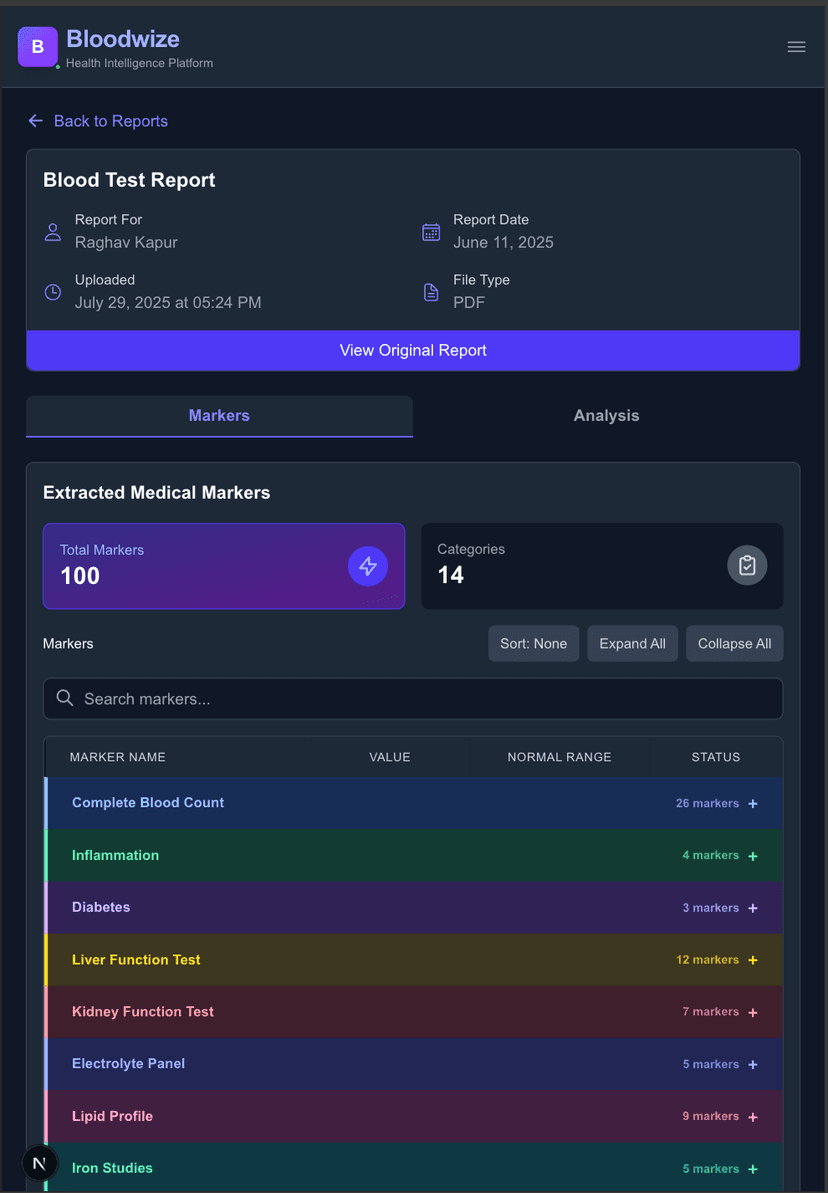Screen dimensions: 828x1193
Task: Click Expand All button
Action: click(632, 644)
